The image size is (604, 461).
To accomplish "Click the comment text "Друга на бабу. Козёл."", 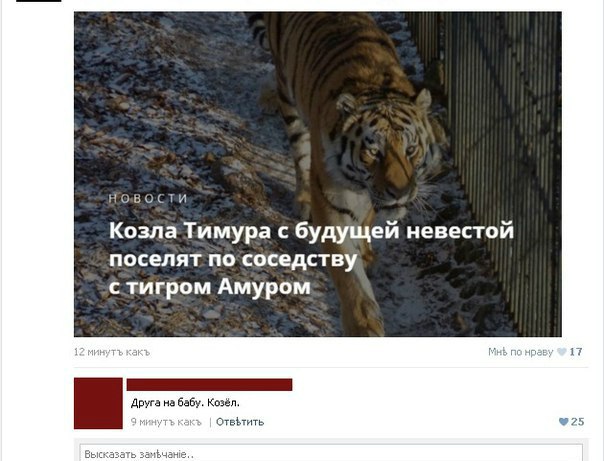I will (185, 403).
